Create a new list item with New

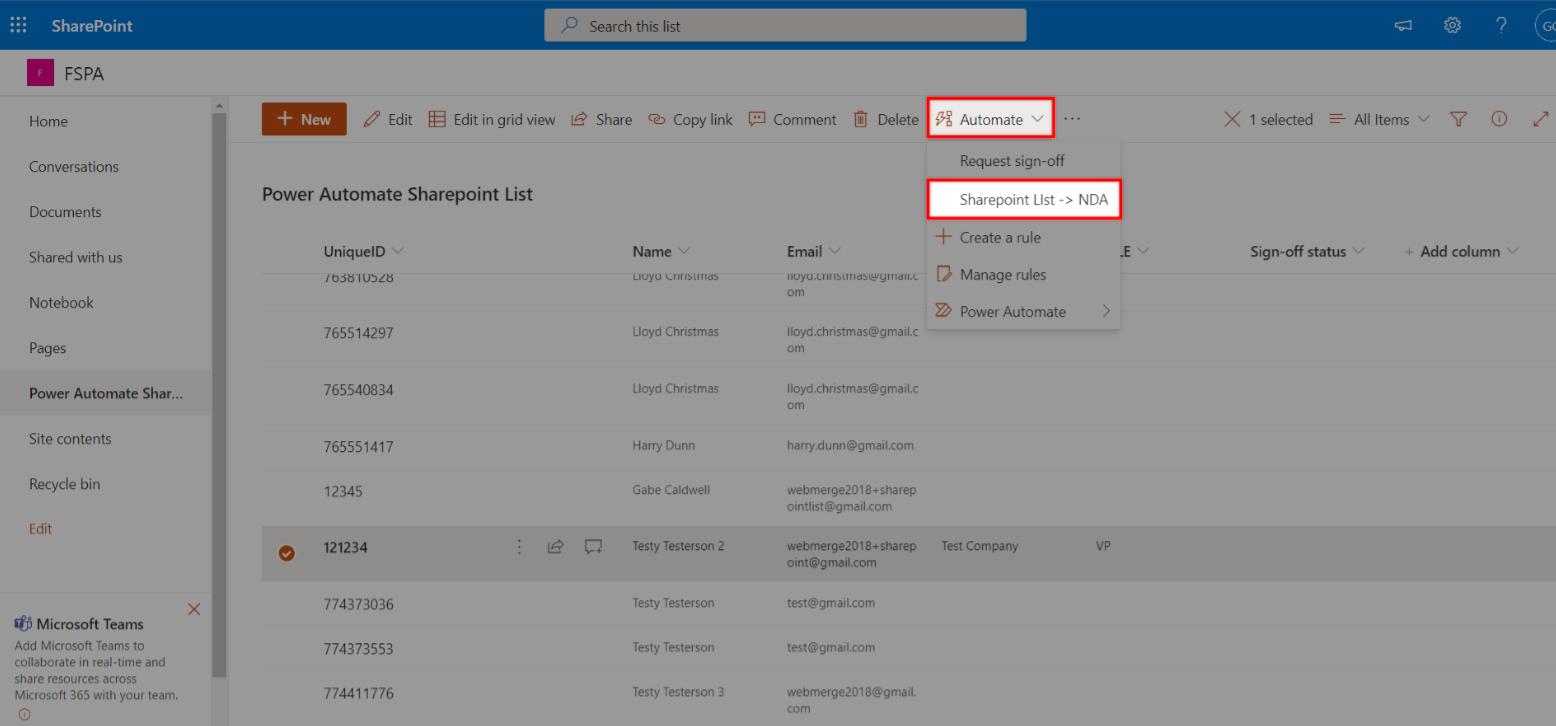[x=304, y=118]
